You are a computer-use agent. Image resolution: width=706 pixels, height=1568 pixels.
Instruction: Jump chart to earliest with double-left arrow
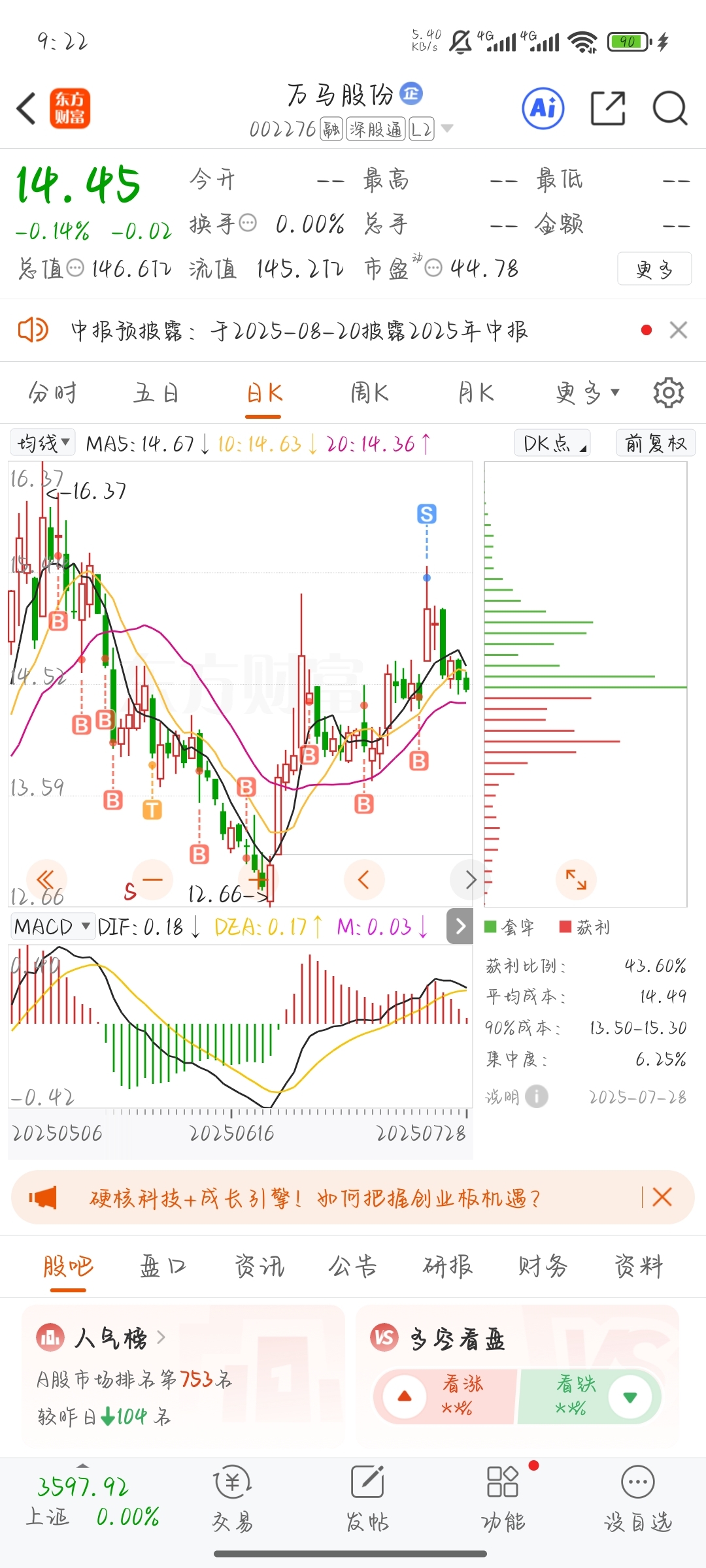[x=45, y=879]
